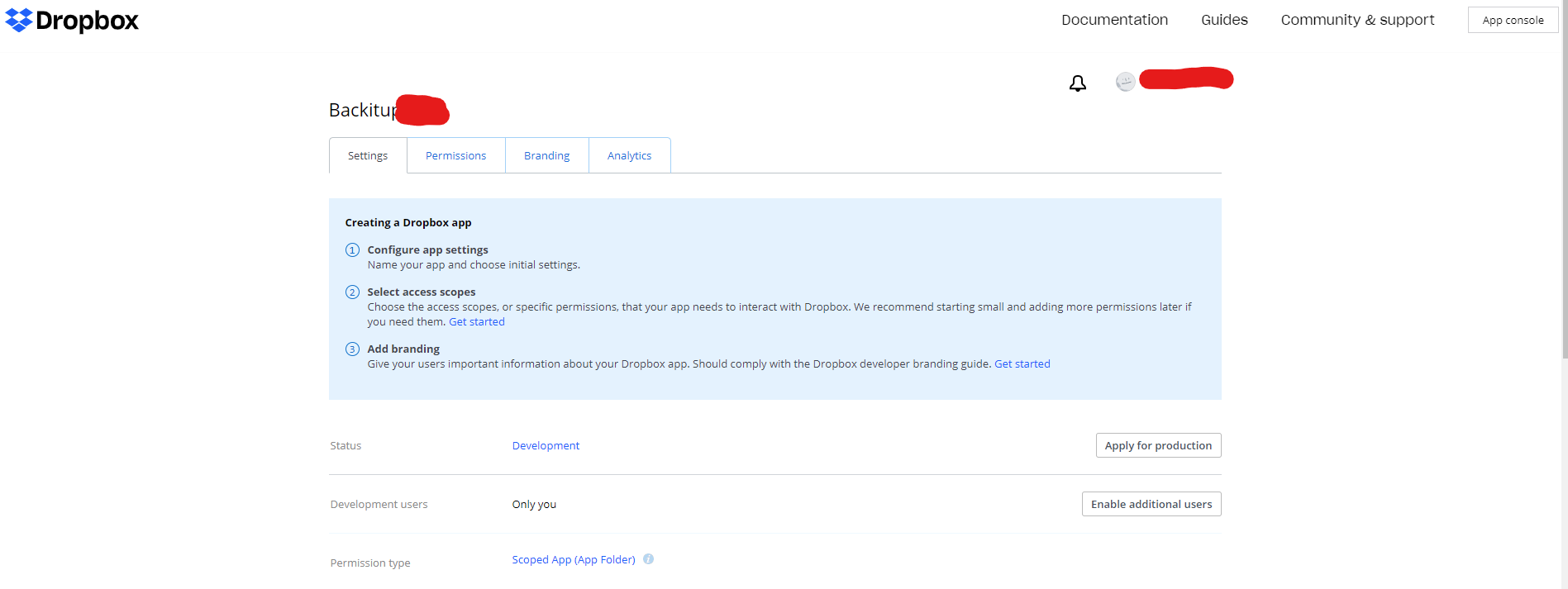Image resolution: width=1568 pixels, height=589 pixels.
Task: Click the step 3 circle icon
Action: [x=352, y=349]
